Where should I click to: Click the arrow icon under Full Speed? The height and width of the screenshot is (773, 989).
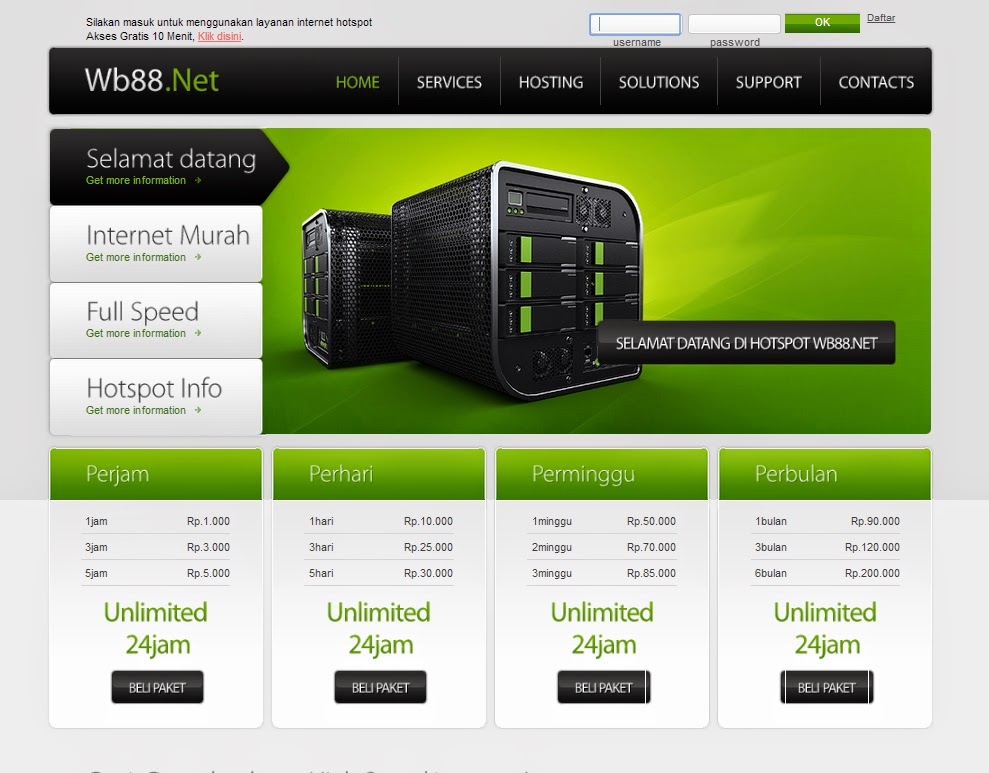198,334
